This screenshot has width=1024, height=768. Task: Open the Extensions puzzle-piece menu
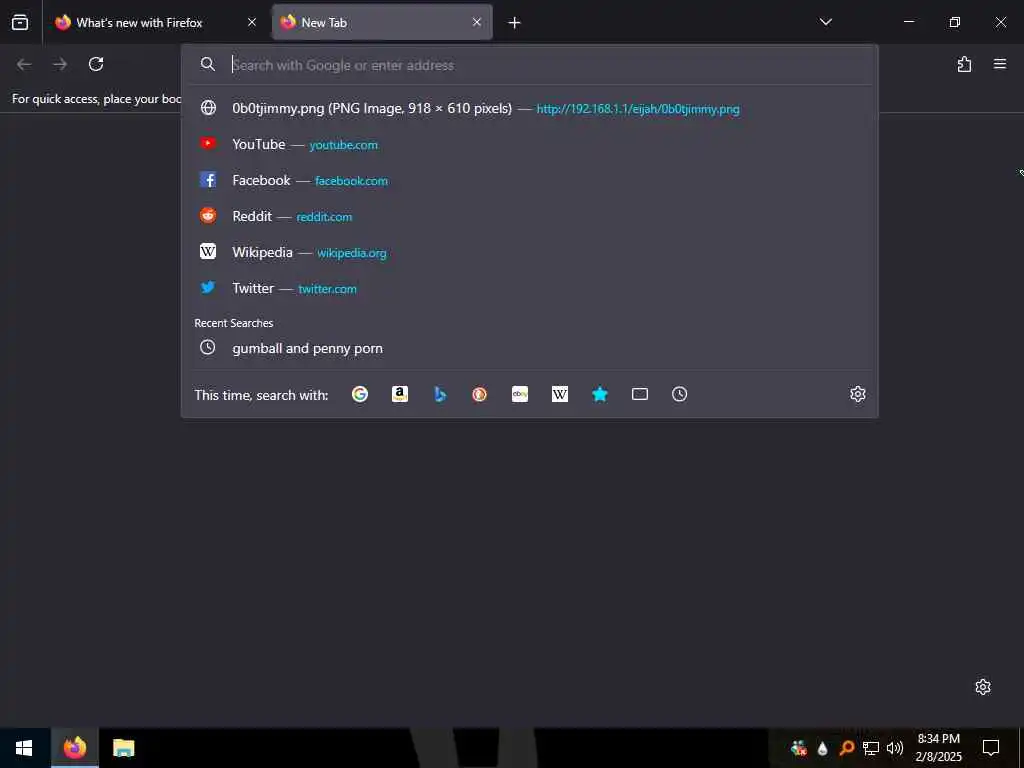pos(964,64)
